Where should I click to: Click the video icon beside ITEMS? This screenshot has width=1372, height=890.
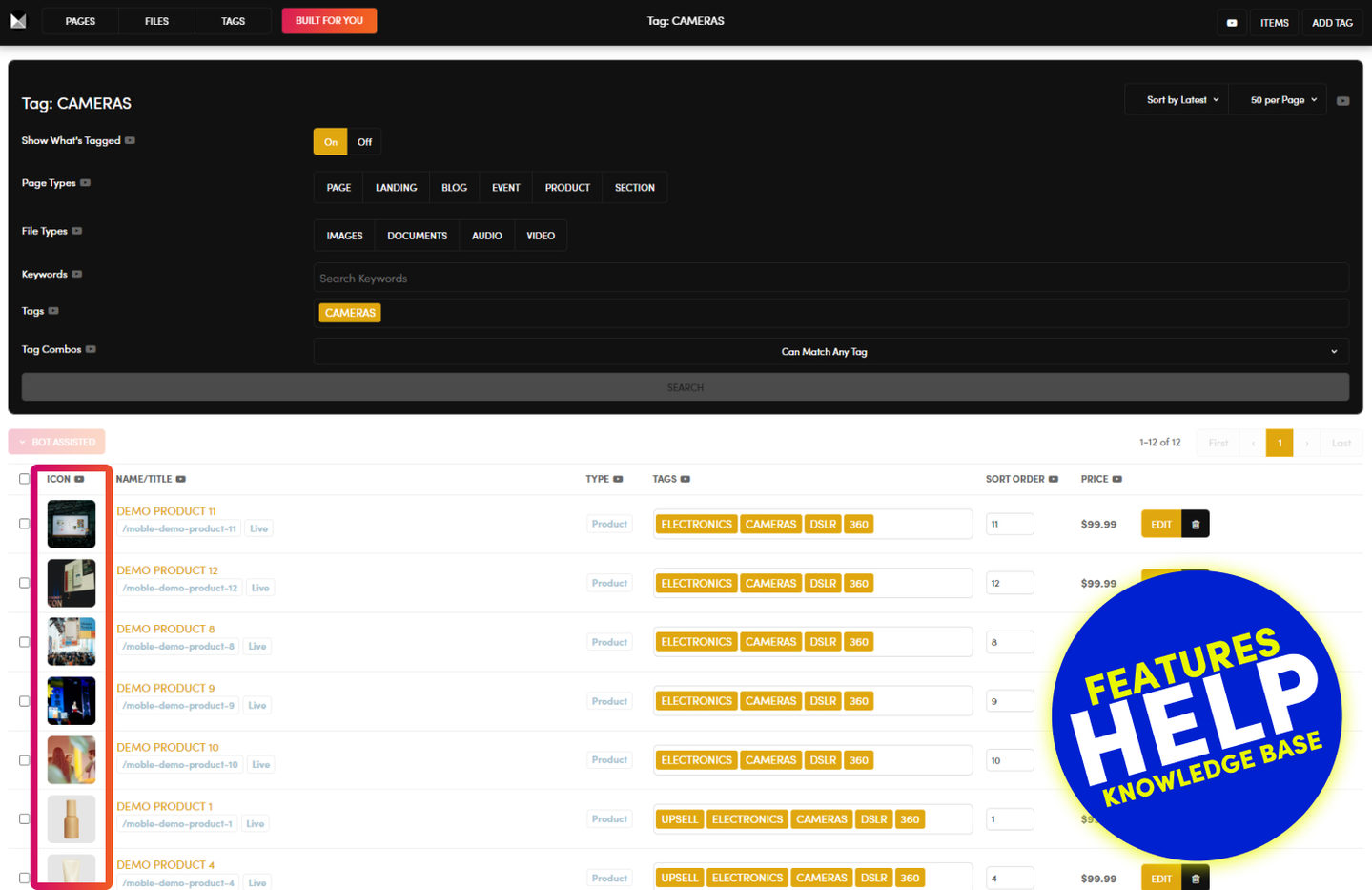click(x=1231, y=23)
